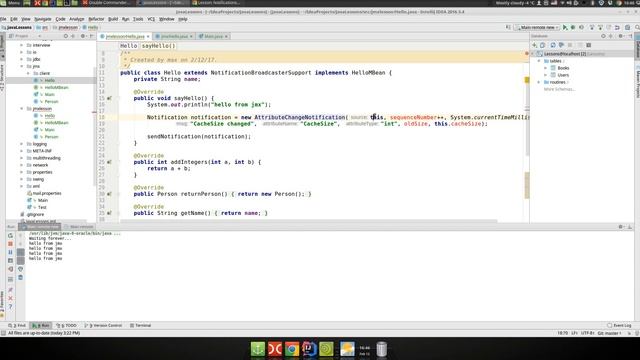Image resolution: width=640 pixels, height=360 pixels.
Task: Switch to the jmx/Hello.java editor tab
Action: tap(175, 36)
